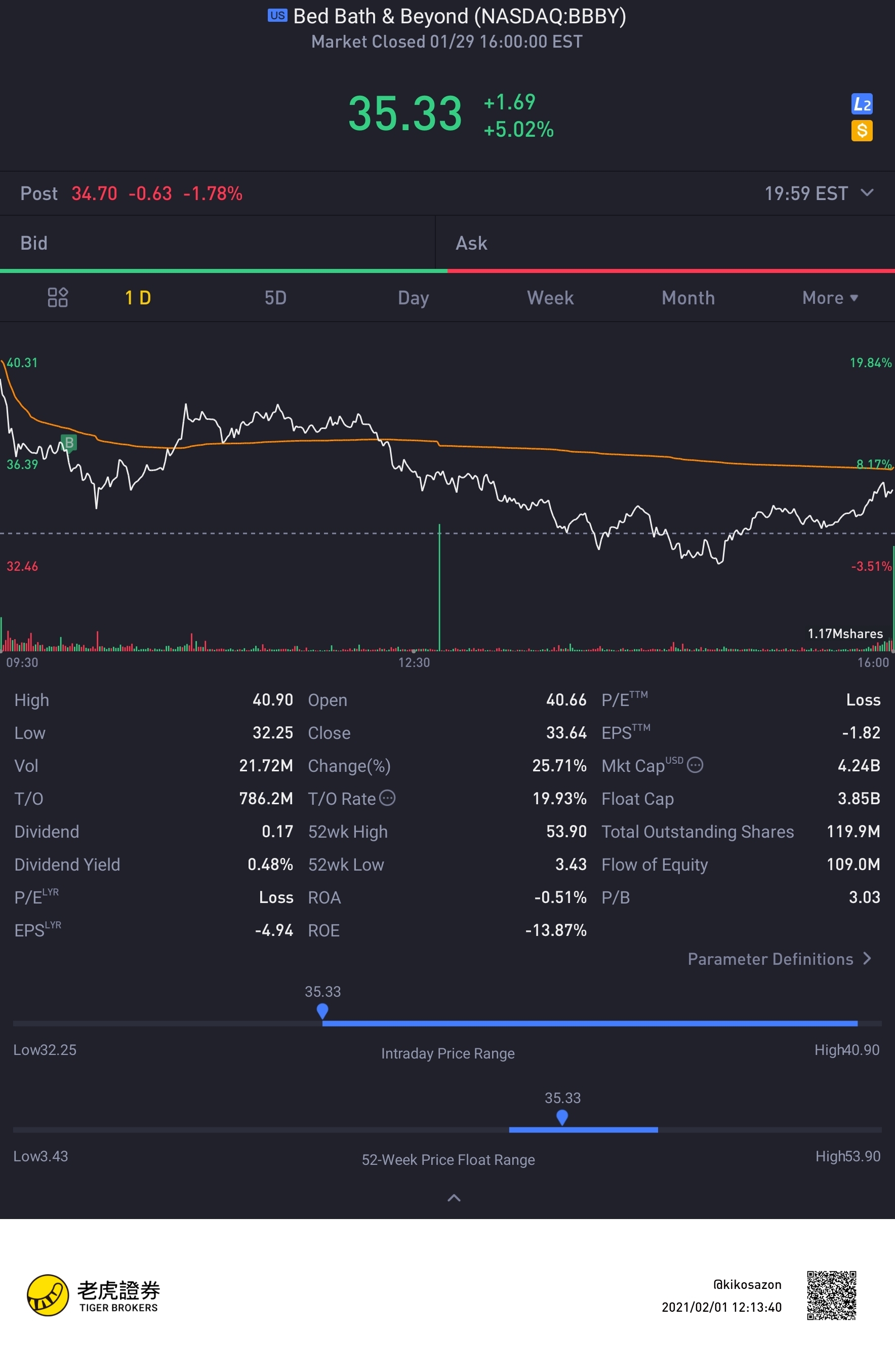The width and height of the screenshot is (895, 1372).
Task: Tap the Flow of Equity 109.0M value
Action: coord(853,864)
